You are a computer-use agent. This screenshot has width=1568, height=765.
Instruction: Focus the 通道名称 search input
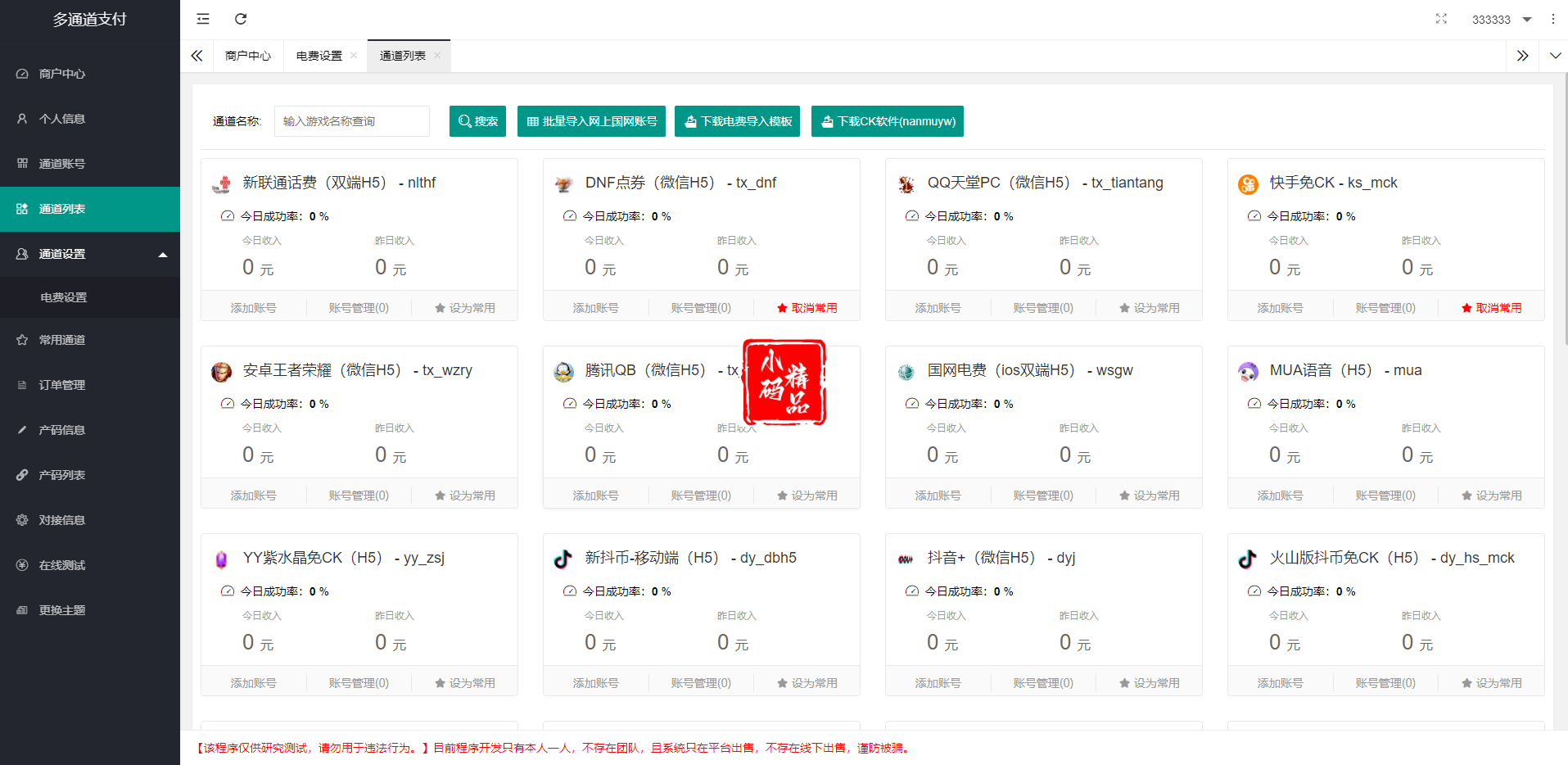point(352,121)
